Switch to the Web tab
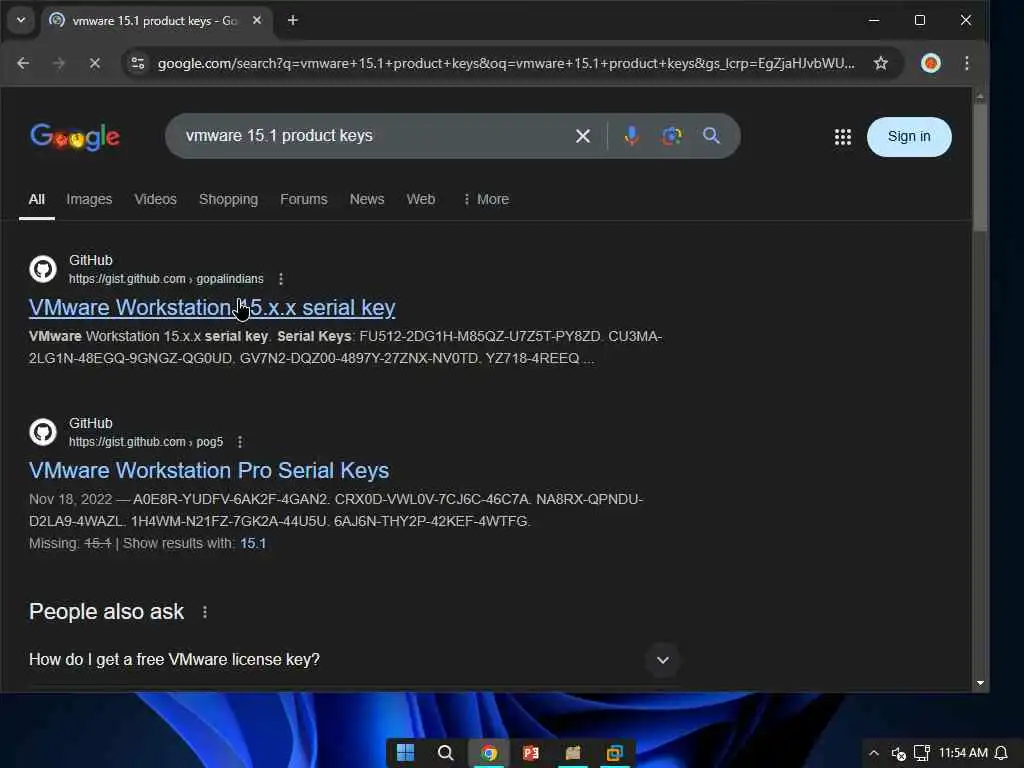The width and height of the screenshot is (1024, 768). [421, 199]
